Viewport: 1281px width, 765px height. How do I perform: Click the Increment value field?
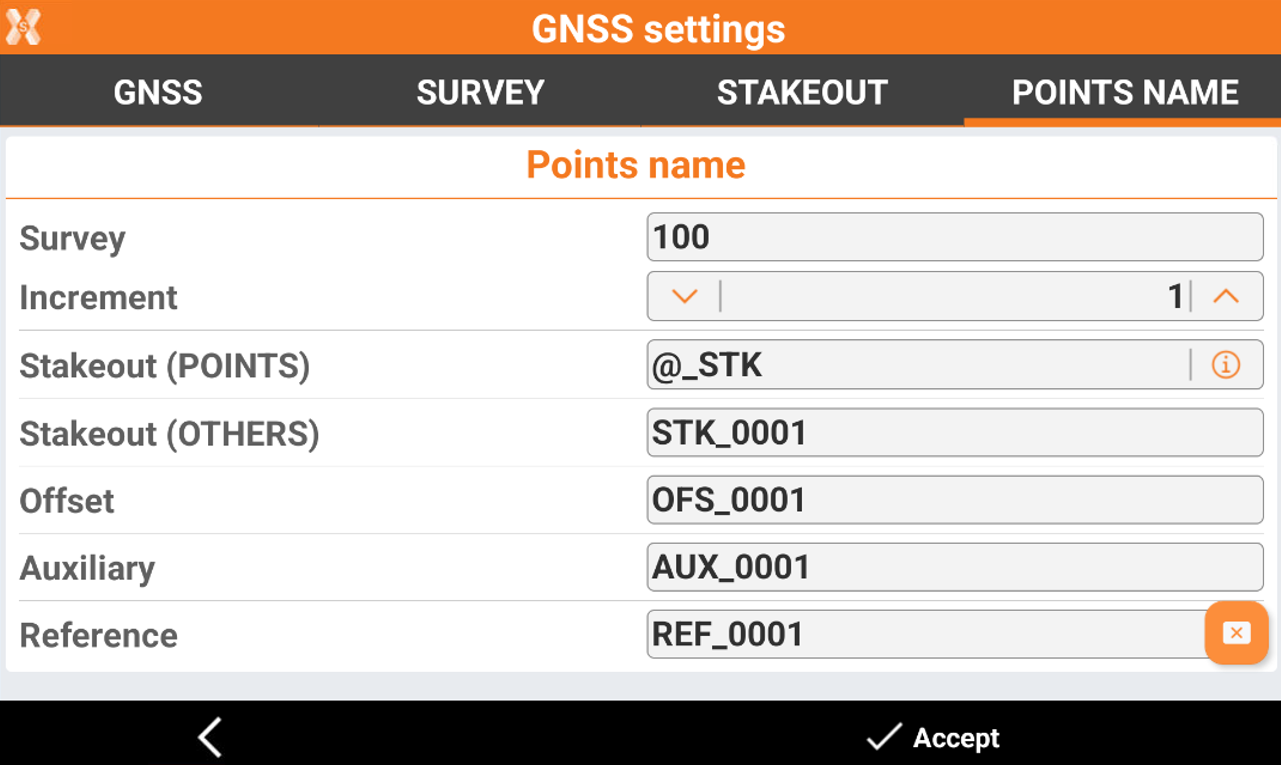click(954, 297)
